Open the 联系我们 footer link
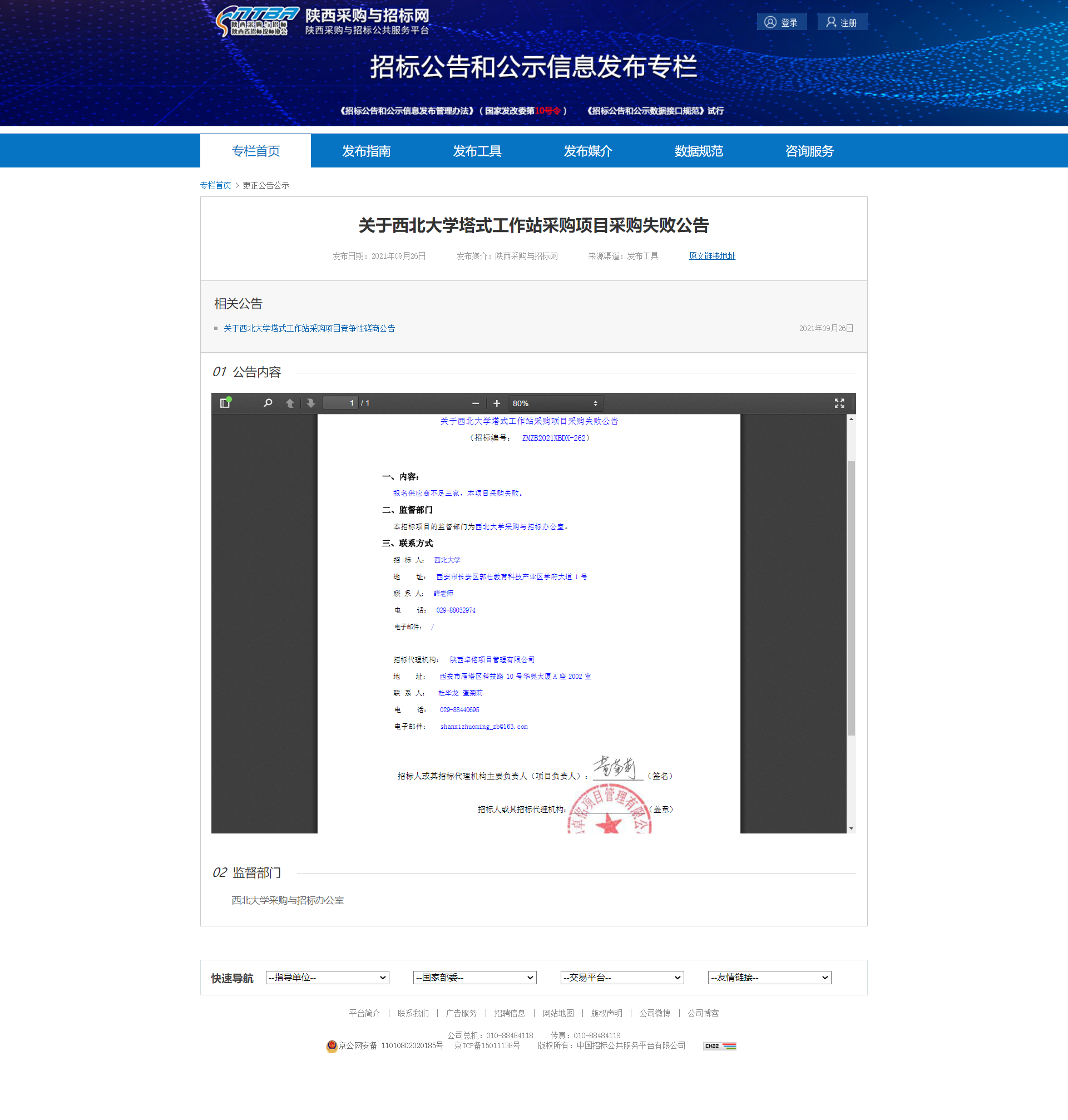Viewport: 1068px width, 1120px height. pyautogui.click(x=413, y=1013)
